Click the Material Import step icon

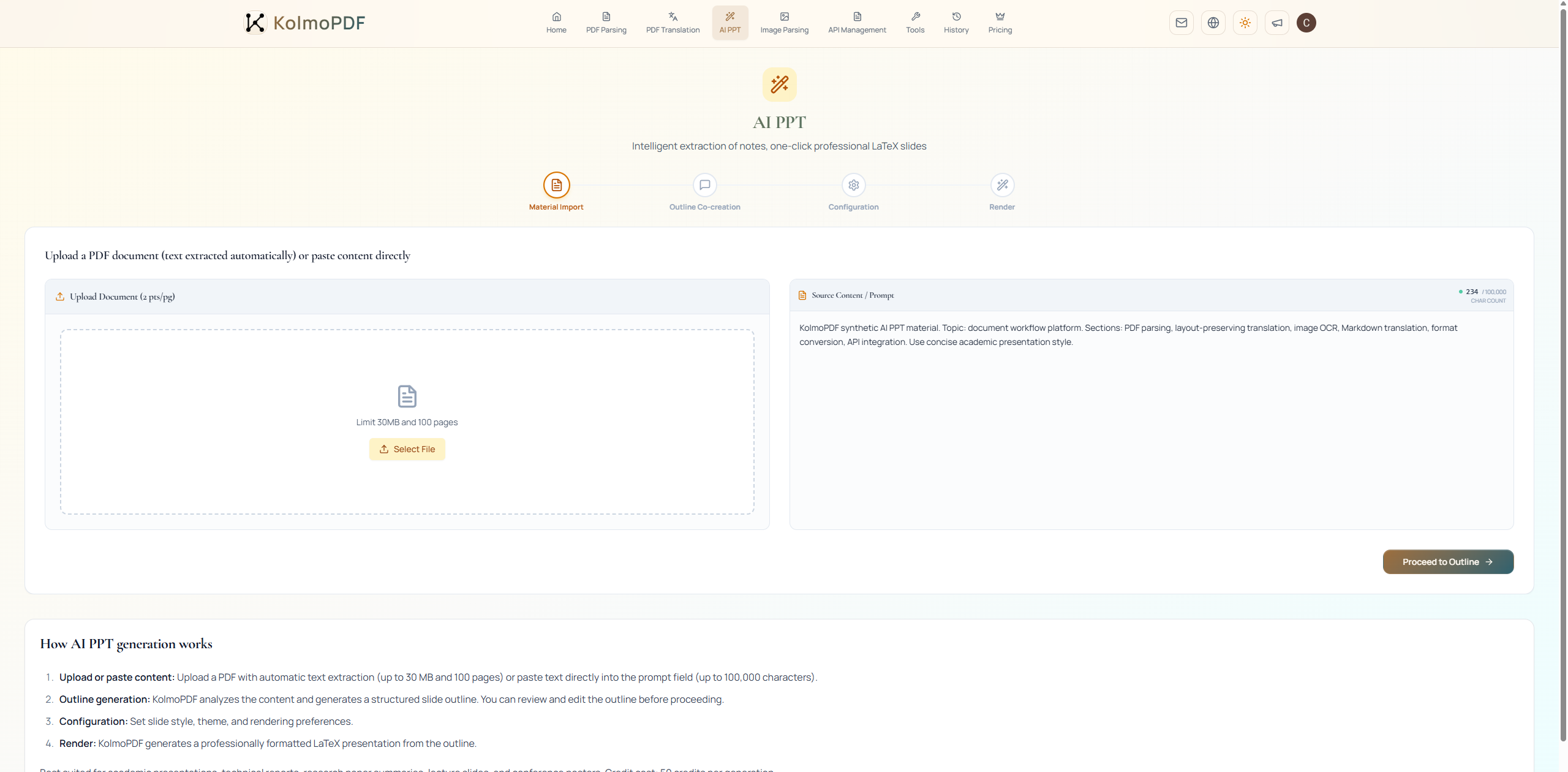556,185
